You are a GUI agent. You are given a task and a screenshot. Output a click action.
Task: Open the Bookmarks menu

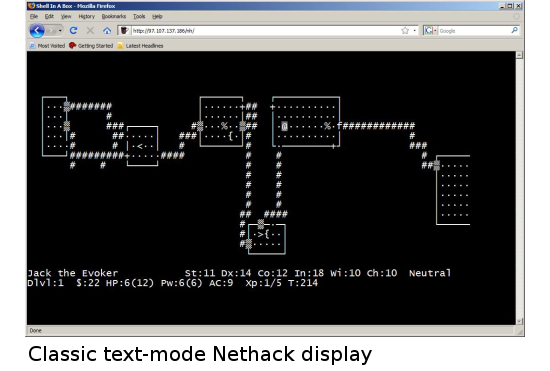pos(114,16)
